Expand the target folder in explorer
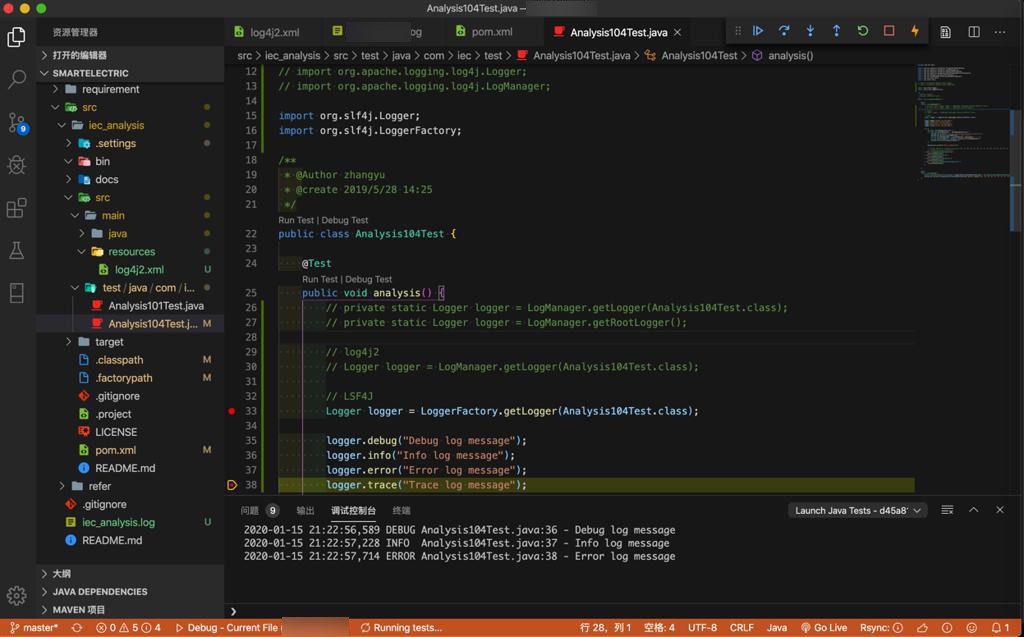Screen dimensions: 1024x637 click(109, 342)
